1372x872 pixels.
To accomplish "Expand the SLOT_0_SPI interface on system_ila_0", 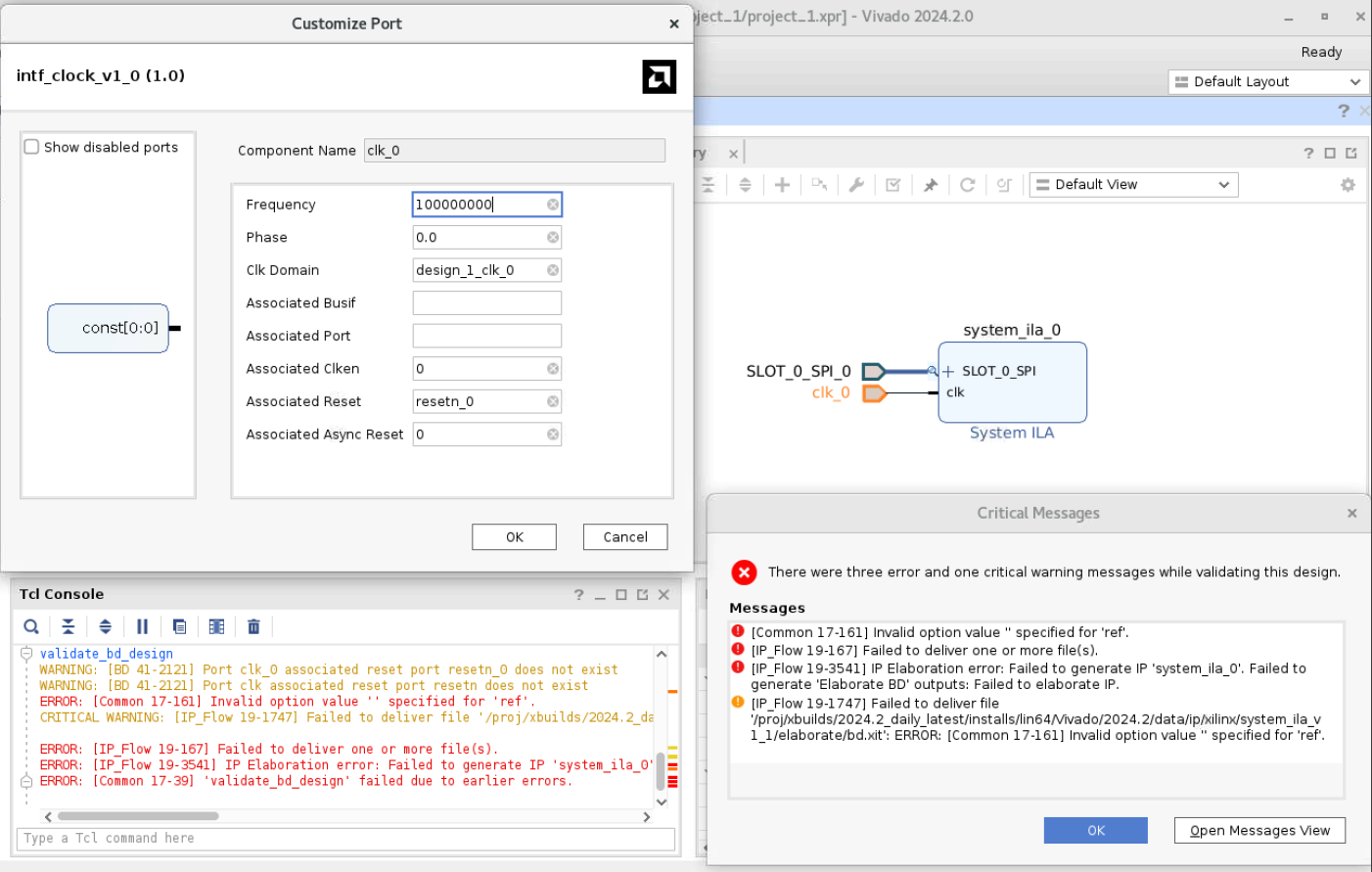I will pos(948,372).
